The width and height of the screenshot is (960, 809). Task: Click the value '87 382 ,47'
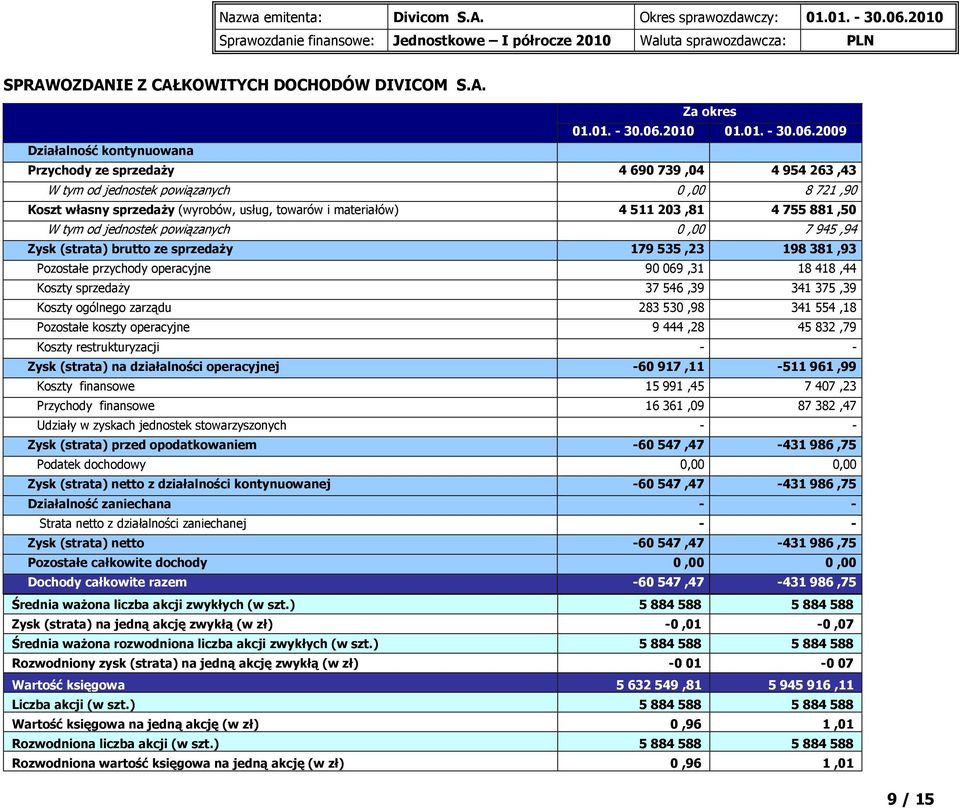pos(827,405)
